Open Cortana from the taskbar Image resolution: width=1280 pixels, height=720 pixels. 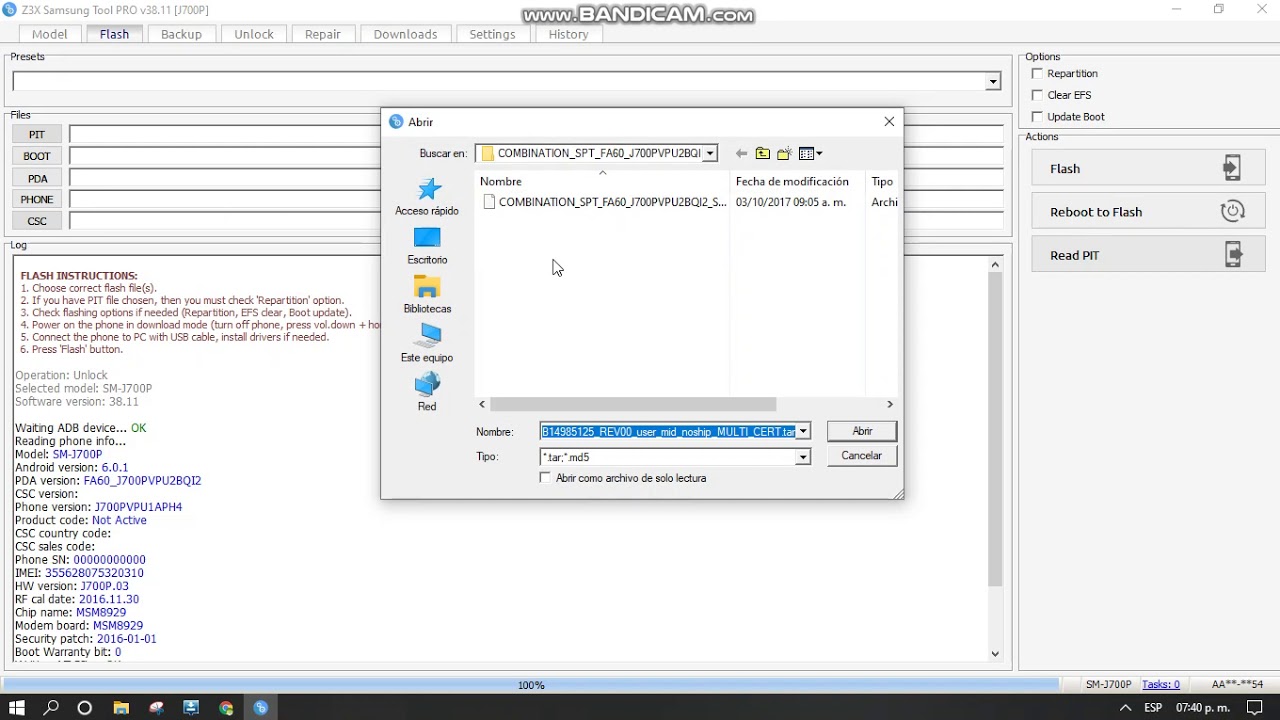click(85, 708)
